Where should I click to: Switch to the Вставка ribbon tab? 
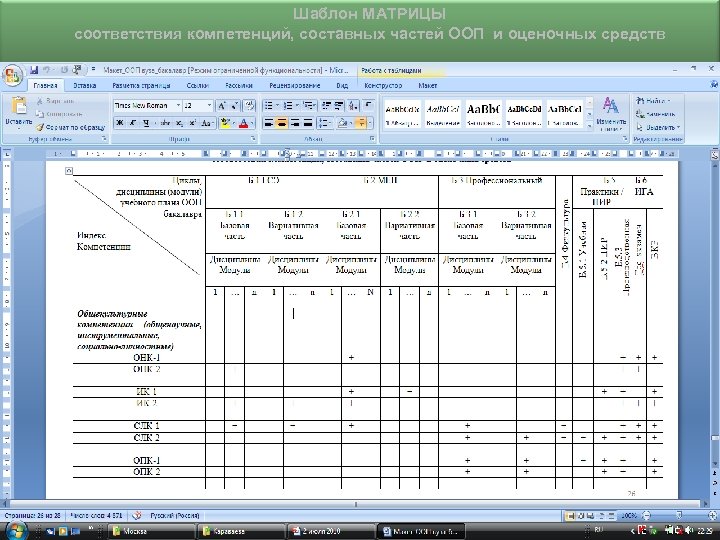tap(84, 85)
